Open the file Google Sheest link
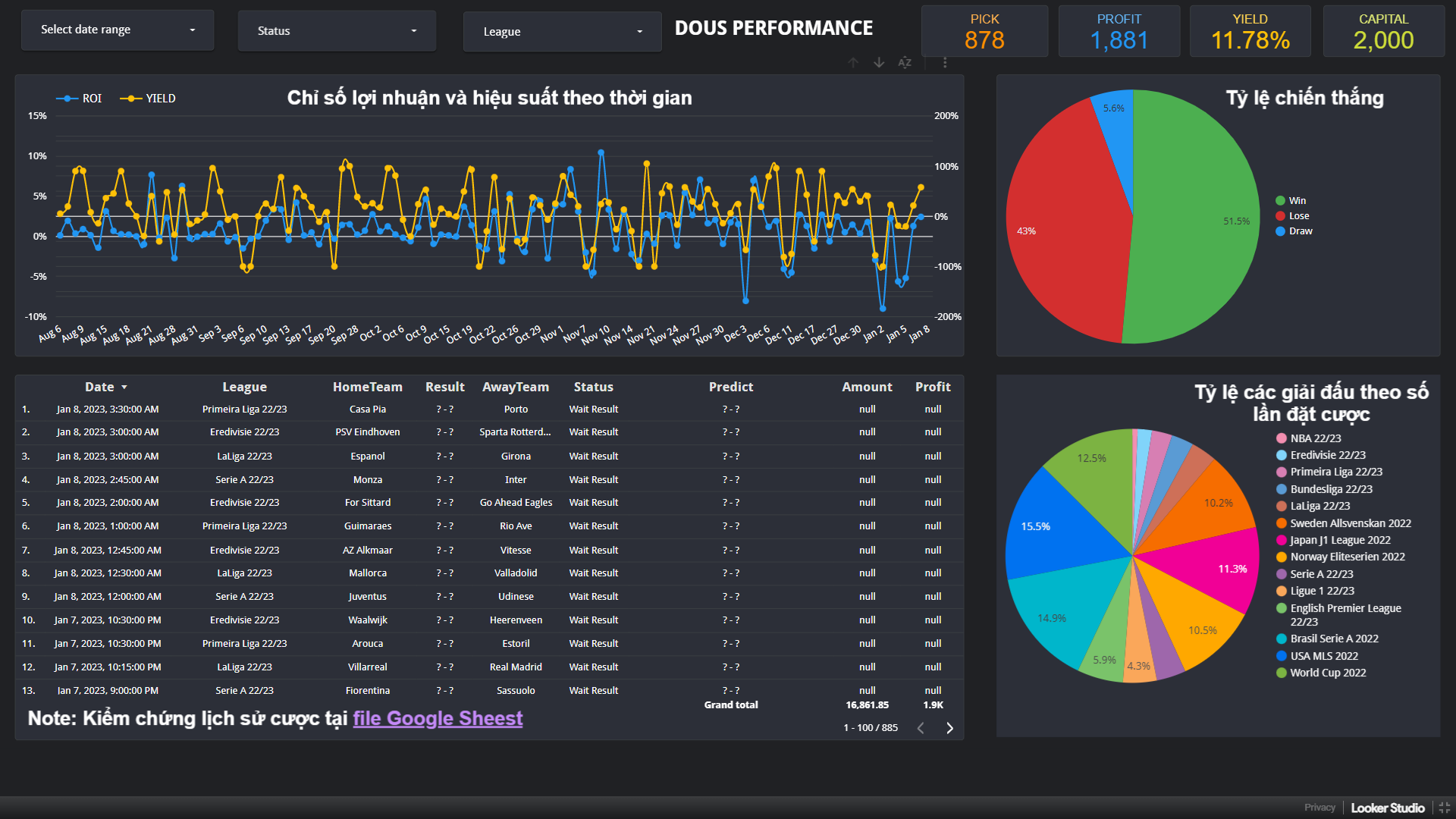The width and height of the screenshot is (1456, 819). (438, 718)
